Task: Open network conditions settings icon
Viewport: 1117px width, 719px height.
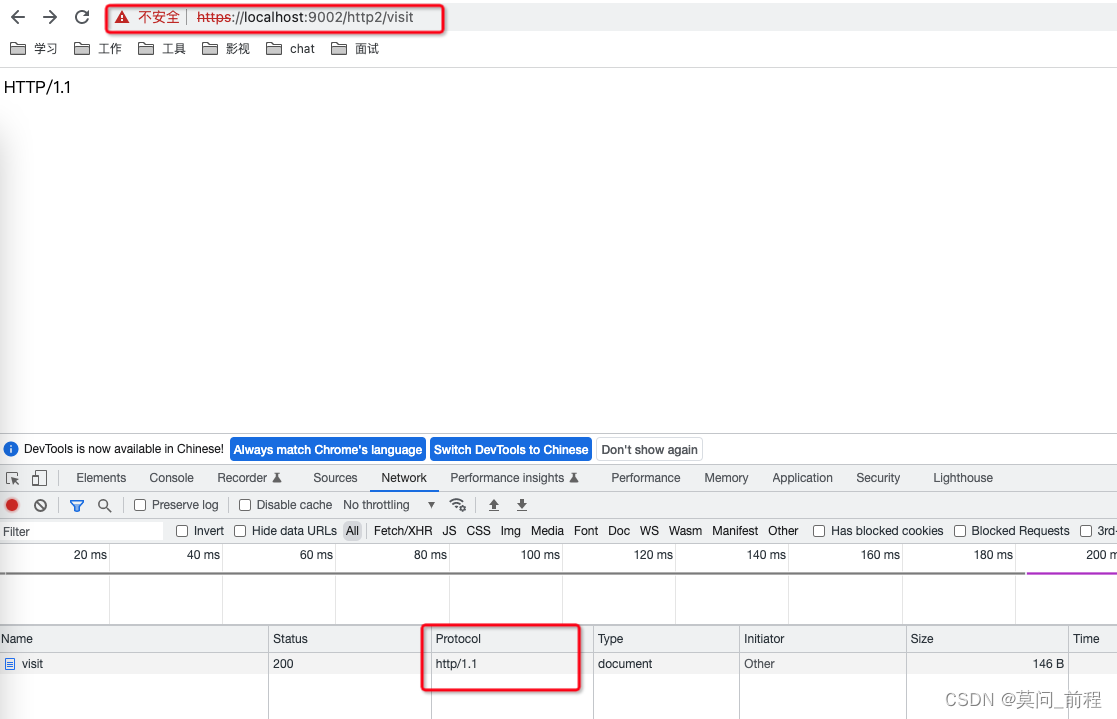Action: pyautogui.click(x=458, y=505)
